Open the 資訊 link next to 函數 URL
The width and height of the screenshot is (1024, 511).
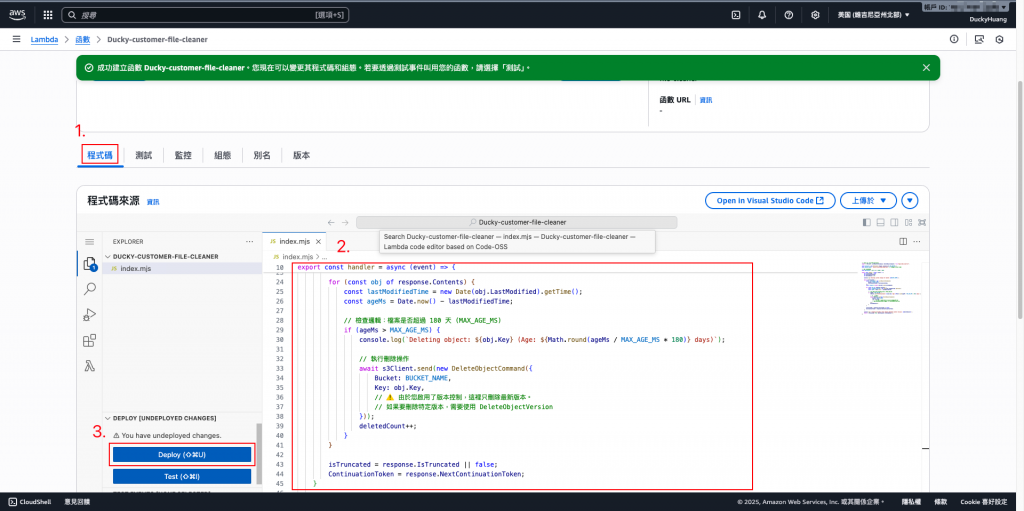click(706, 100)
